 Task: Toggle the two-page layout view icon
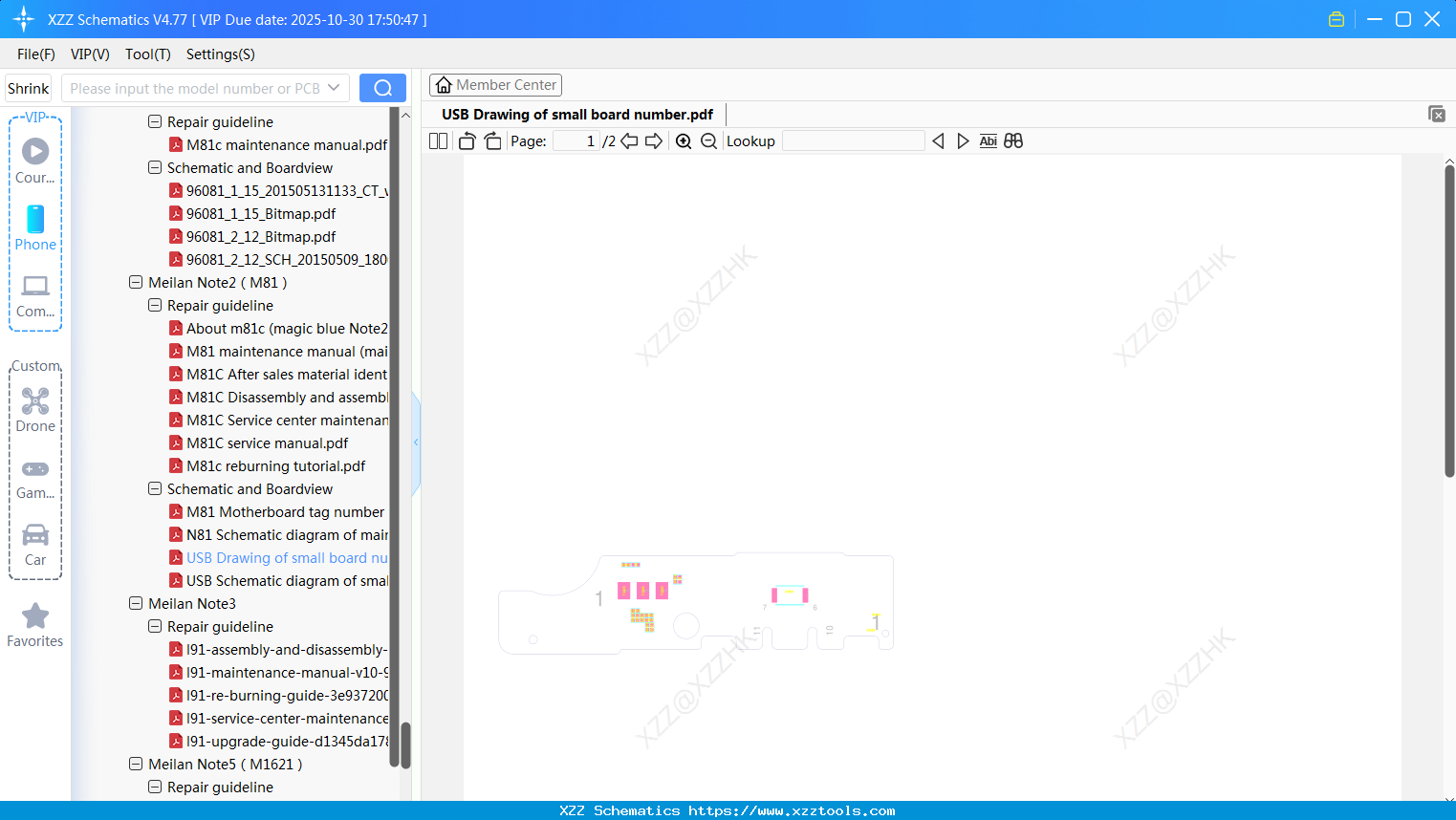click(x=438, y=140)
